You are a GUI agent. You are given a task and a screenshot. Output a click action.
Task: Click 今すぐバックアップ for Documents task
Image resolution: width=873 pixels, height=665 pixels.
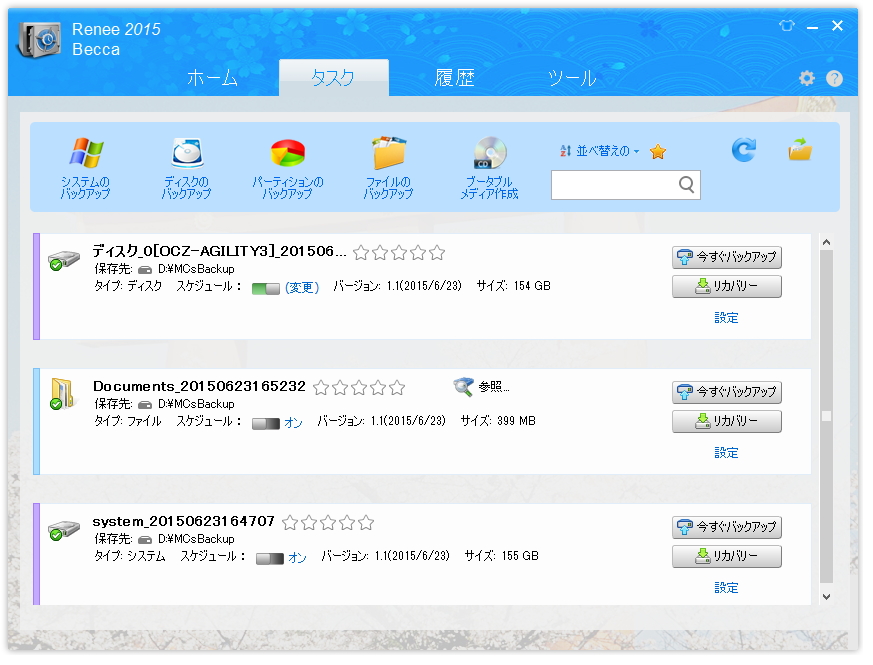[x=727, y=392]
